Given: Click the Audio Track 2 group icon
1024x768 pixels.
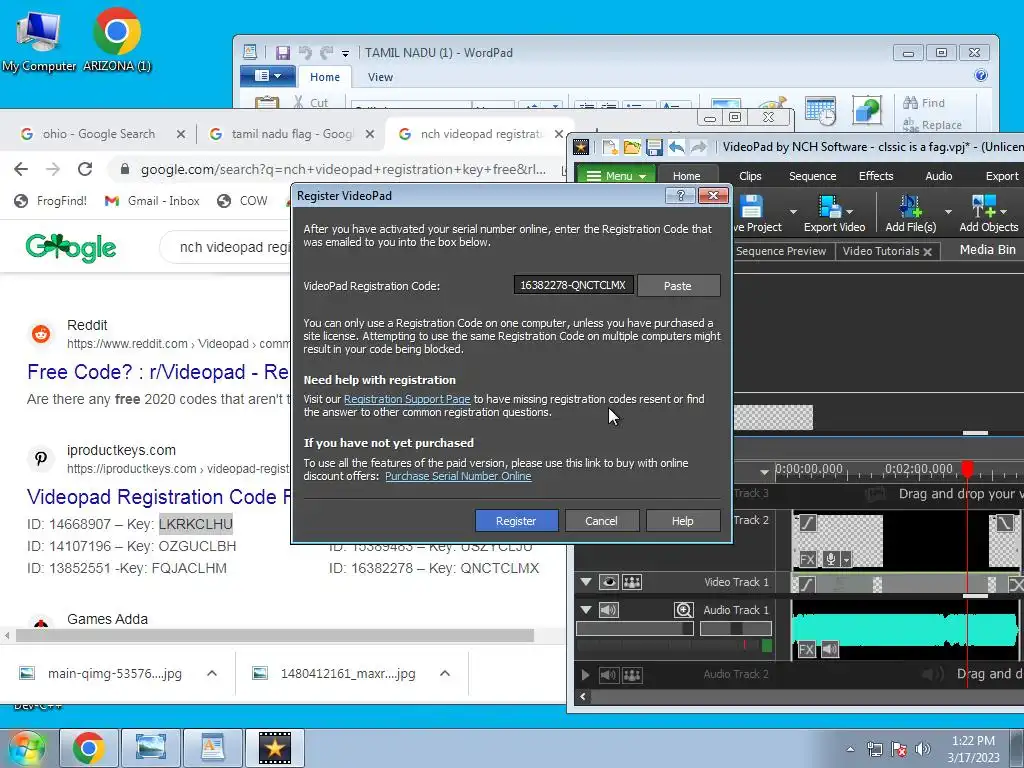Looking at the screenshot, I should point(632,675).
